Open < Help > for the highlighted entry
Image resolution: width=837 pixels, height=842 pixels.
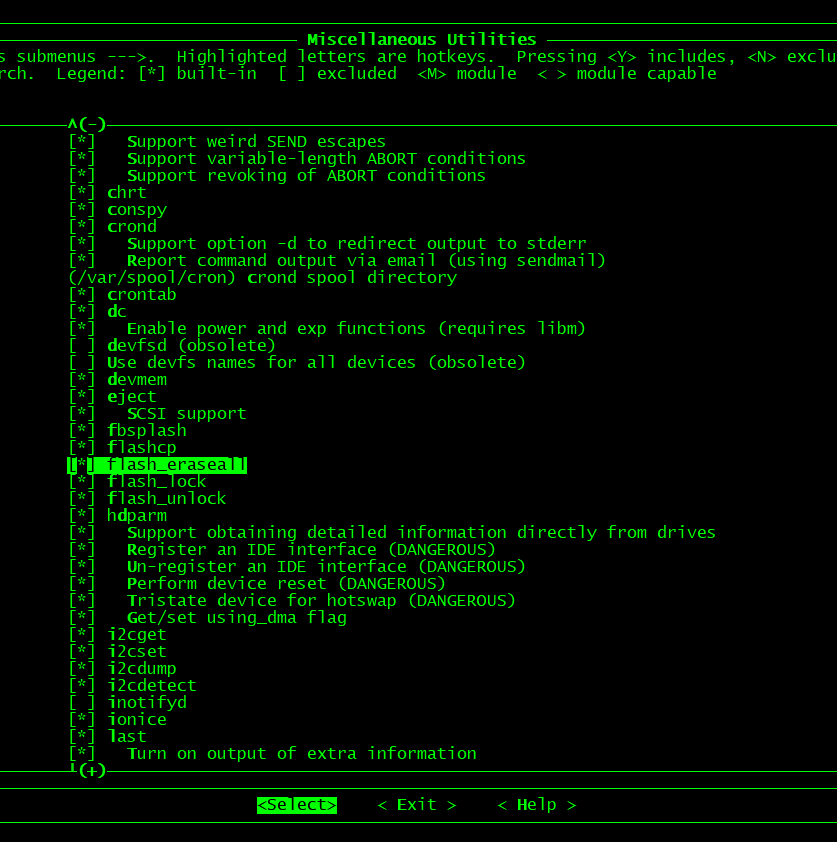pos(536,804)
